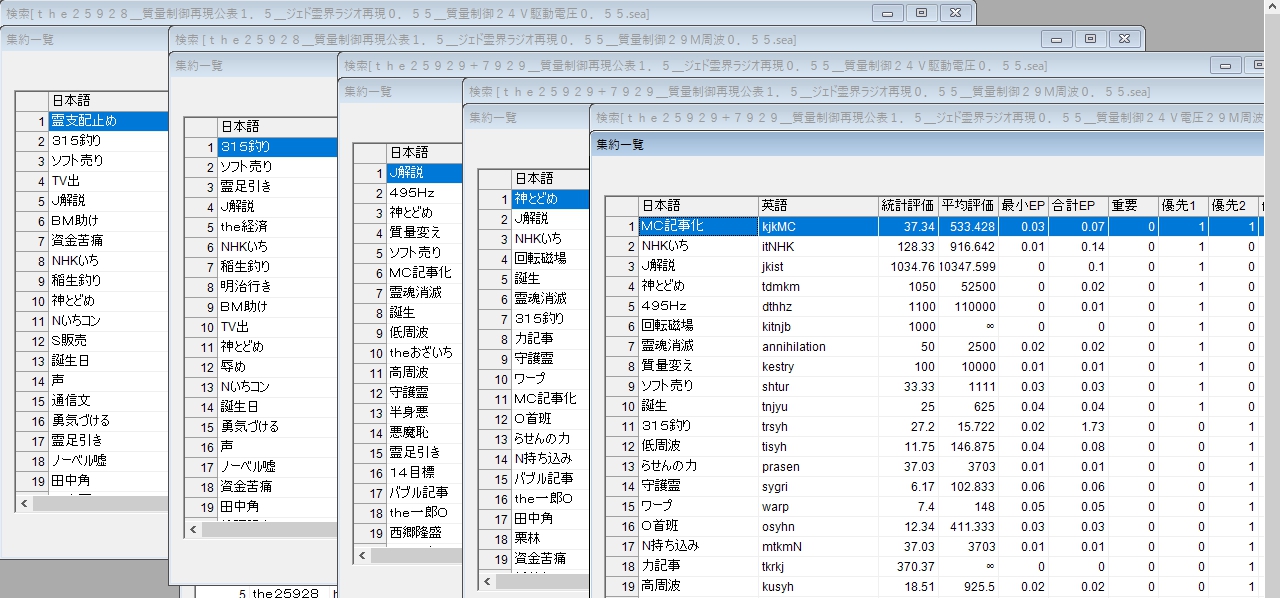Click the 霊支配止め table's horizontal scrollbar
This screenshot has width=1280, height=598.
pyautogui.click(x=100, y=504)
